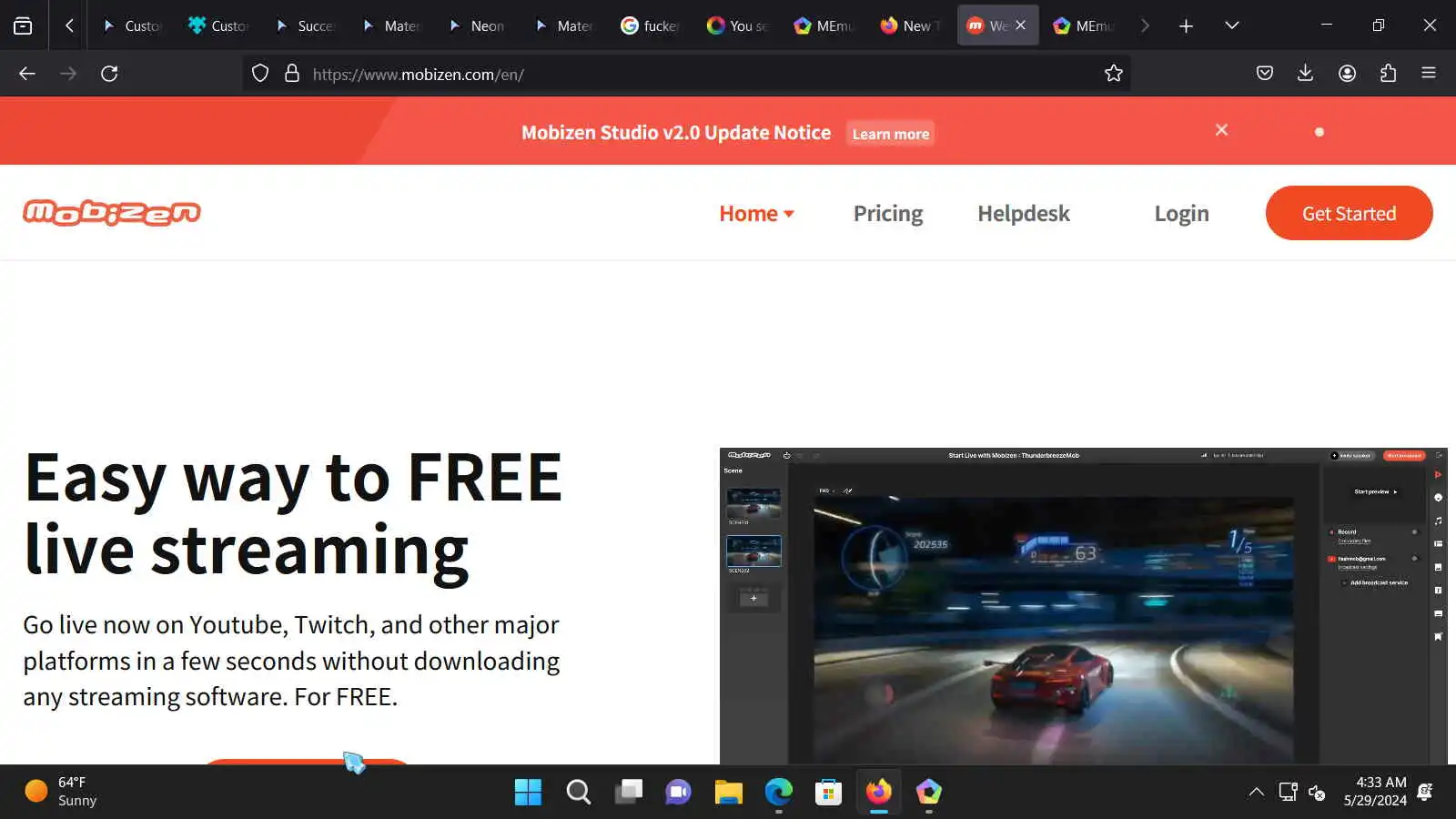Viewport: 1456px width, 819px height.
Task: Open the Firefox account menu
Action: (x=1348, y=74)
